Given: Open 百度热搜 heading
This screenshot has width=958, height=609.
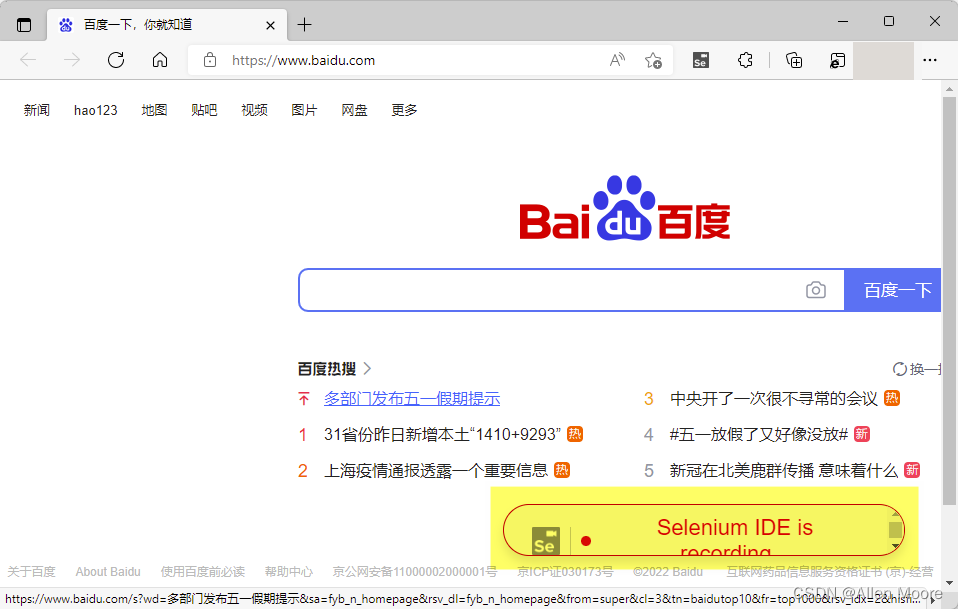Looking at the screenshot, I should click(327, 368).
